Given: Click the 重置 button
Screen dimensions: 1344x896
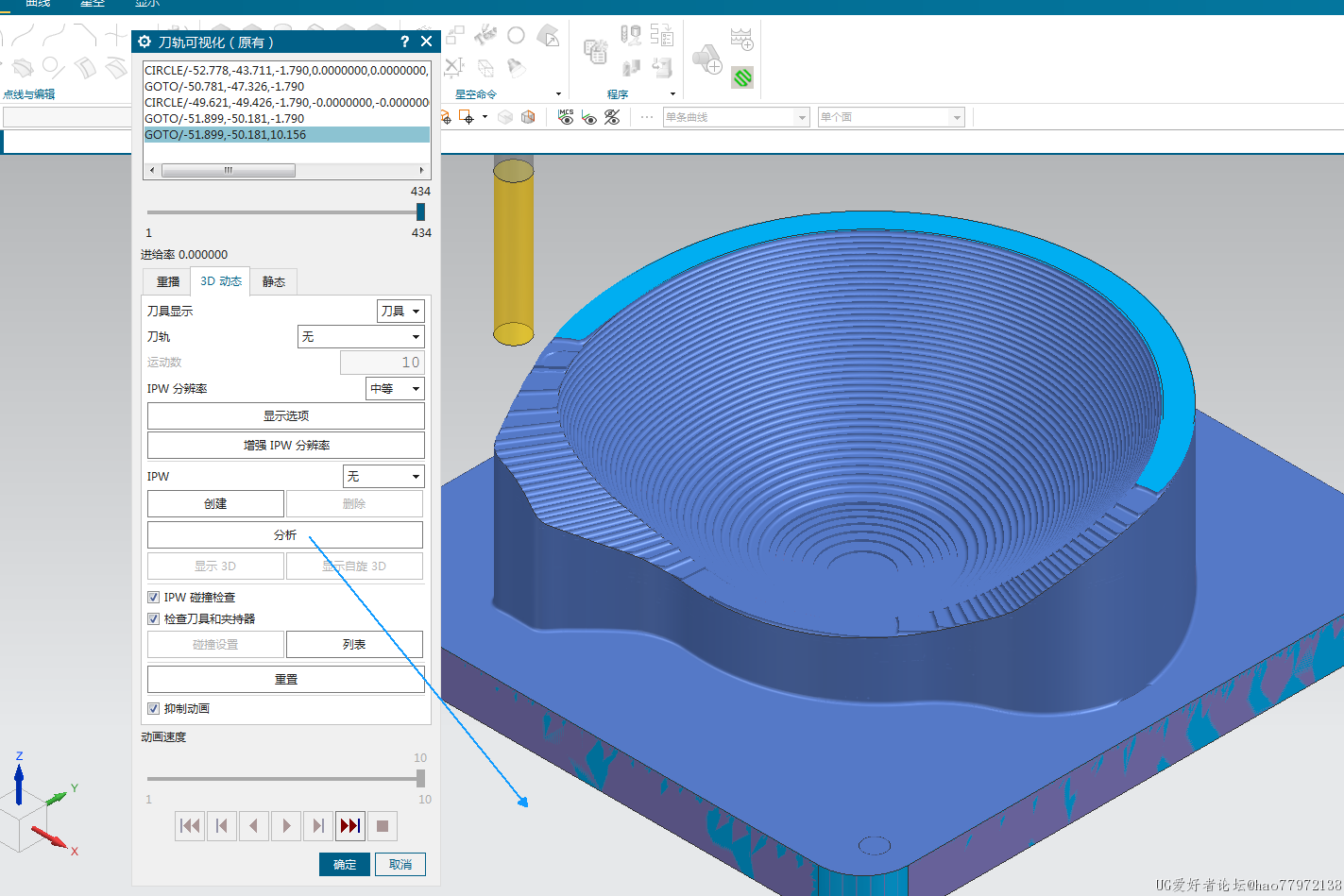Looking at the screenshot, I should 286,679.
